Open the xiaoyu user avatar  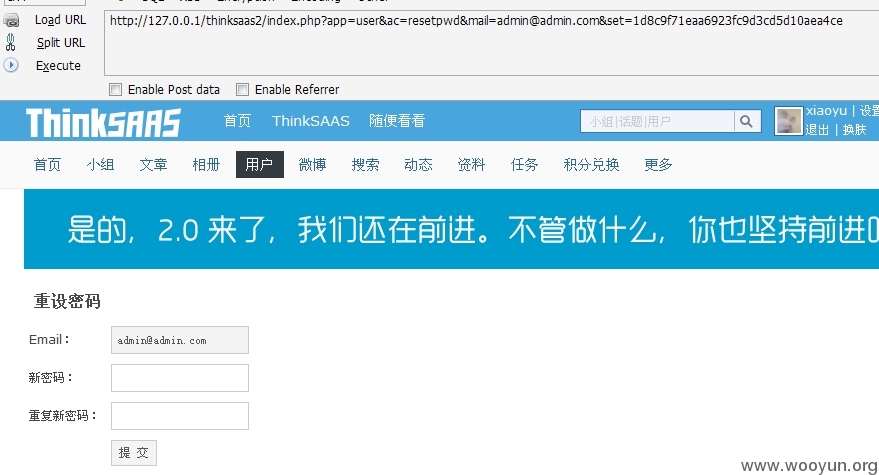789,121
